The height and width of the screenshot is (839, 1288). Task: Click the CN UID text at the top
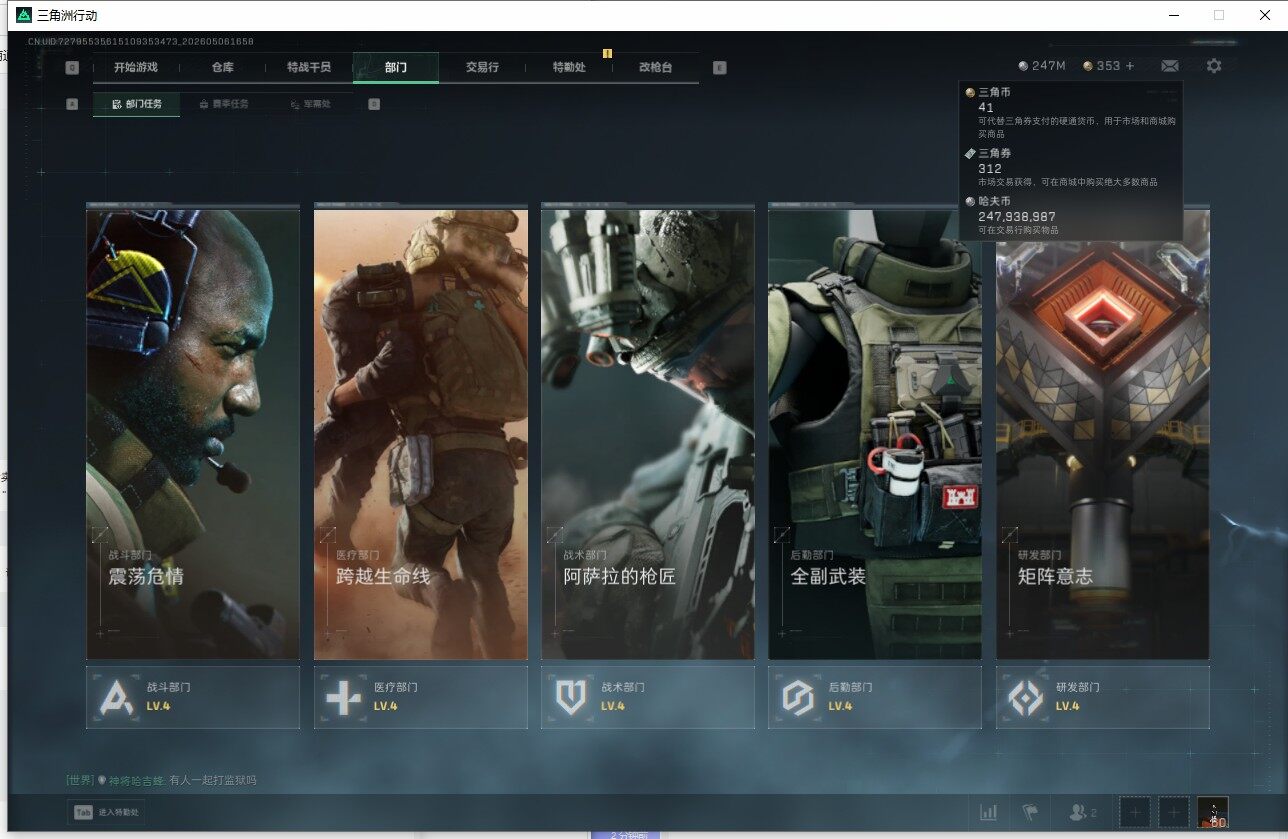tap(141, 42)
